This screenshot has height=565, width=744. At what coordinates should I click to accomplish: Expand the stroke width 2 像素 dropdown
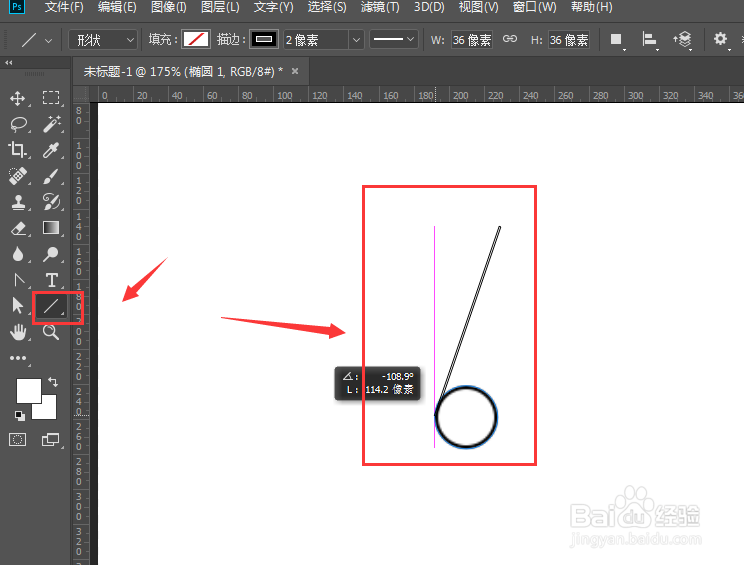point(355,40)
